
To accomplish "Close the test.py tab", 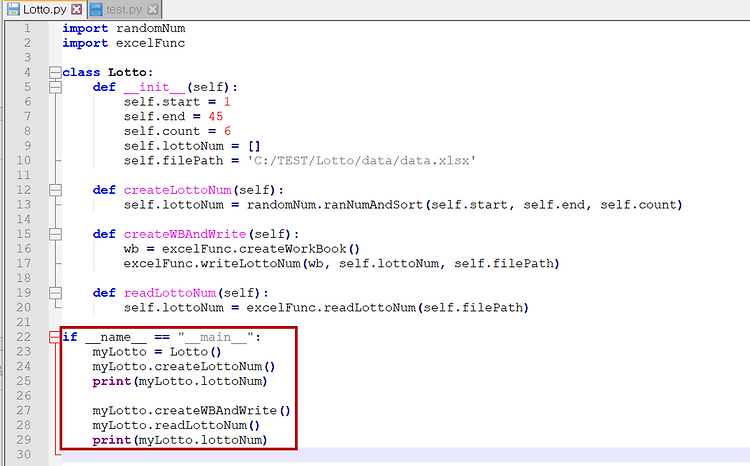I will pyautogui.click(x=153, y=9).
